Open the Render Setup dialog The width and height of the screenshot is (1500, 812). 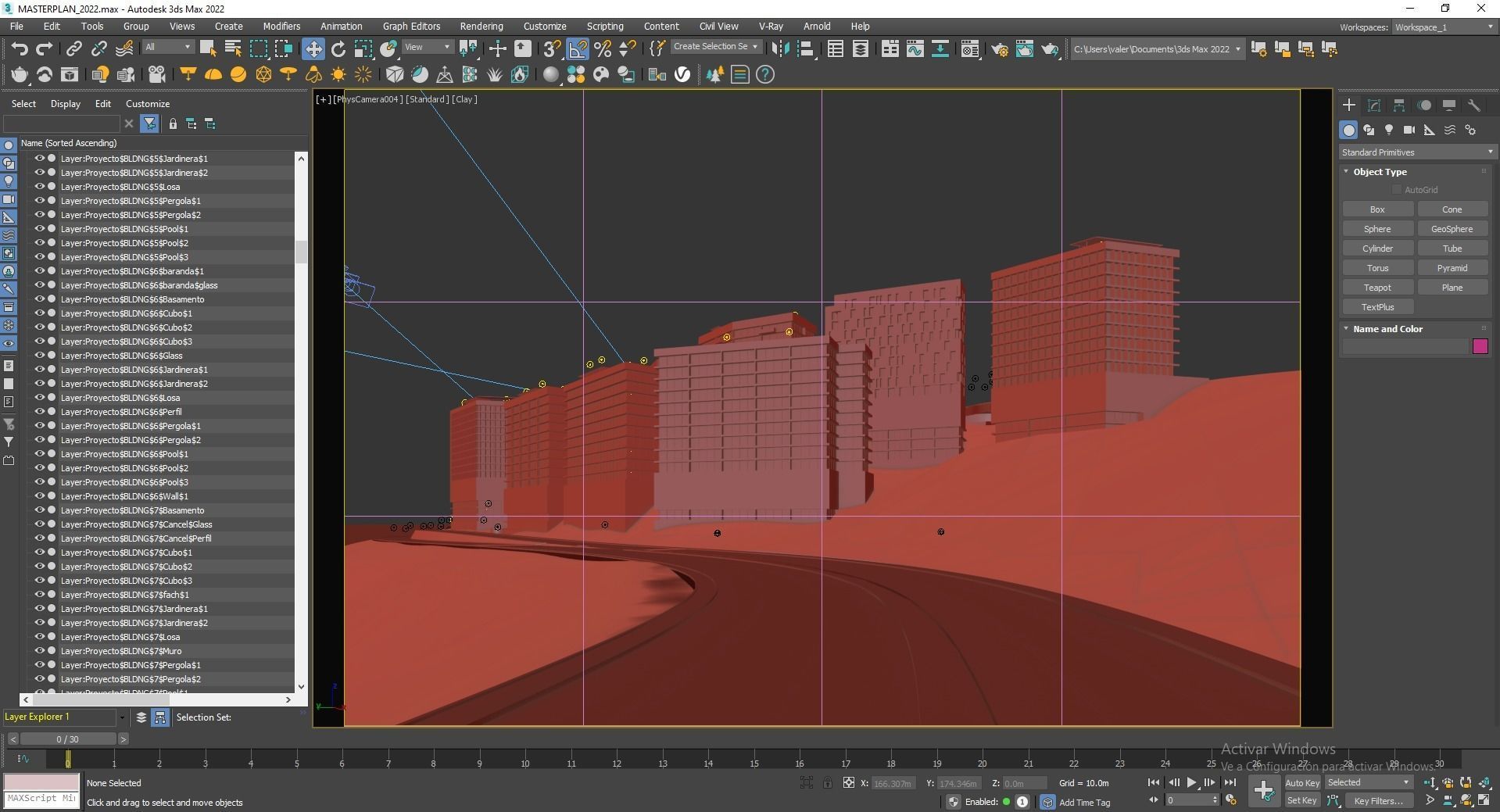coord(1000,48)
